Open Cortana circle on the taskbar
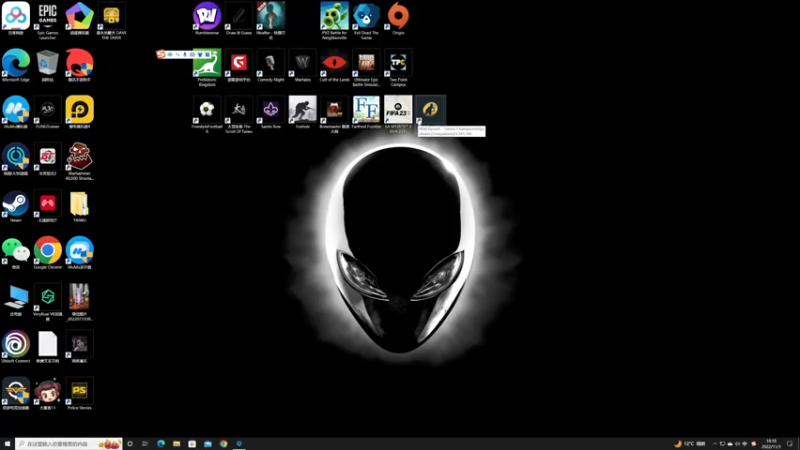The width and height of the screenshot is (800, 450). 130,444
